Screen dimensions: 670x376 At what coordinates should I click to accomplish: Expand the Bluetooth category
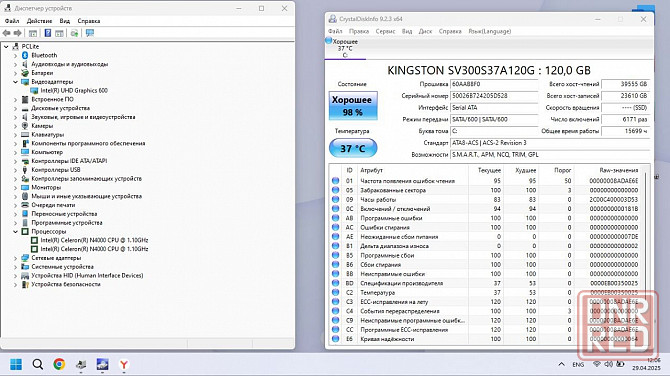(15, 55)
